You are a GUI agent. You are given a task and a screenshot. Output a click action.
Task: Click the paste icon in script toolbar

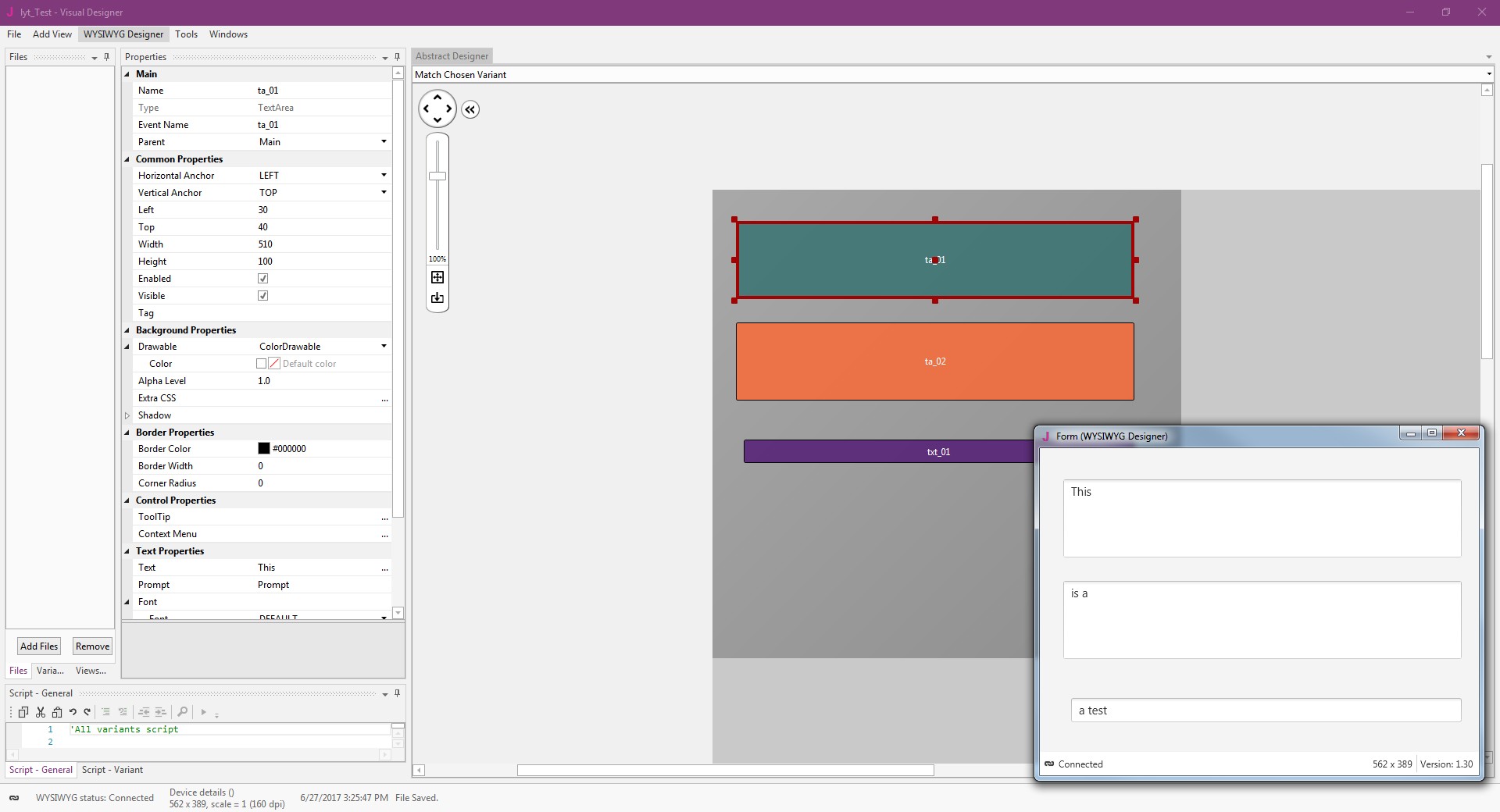tap(57, 712)
